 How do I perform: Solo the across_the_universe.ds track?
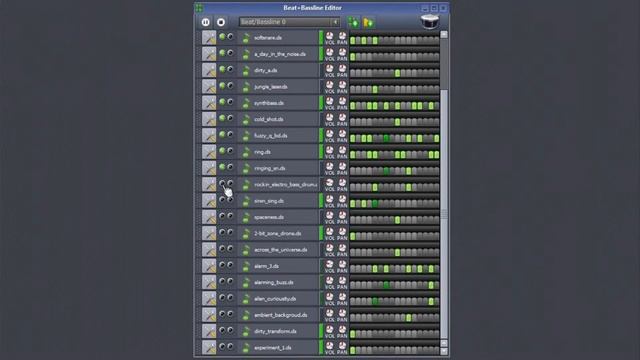pyautogui.click(x=230, y=249)
